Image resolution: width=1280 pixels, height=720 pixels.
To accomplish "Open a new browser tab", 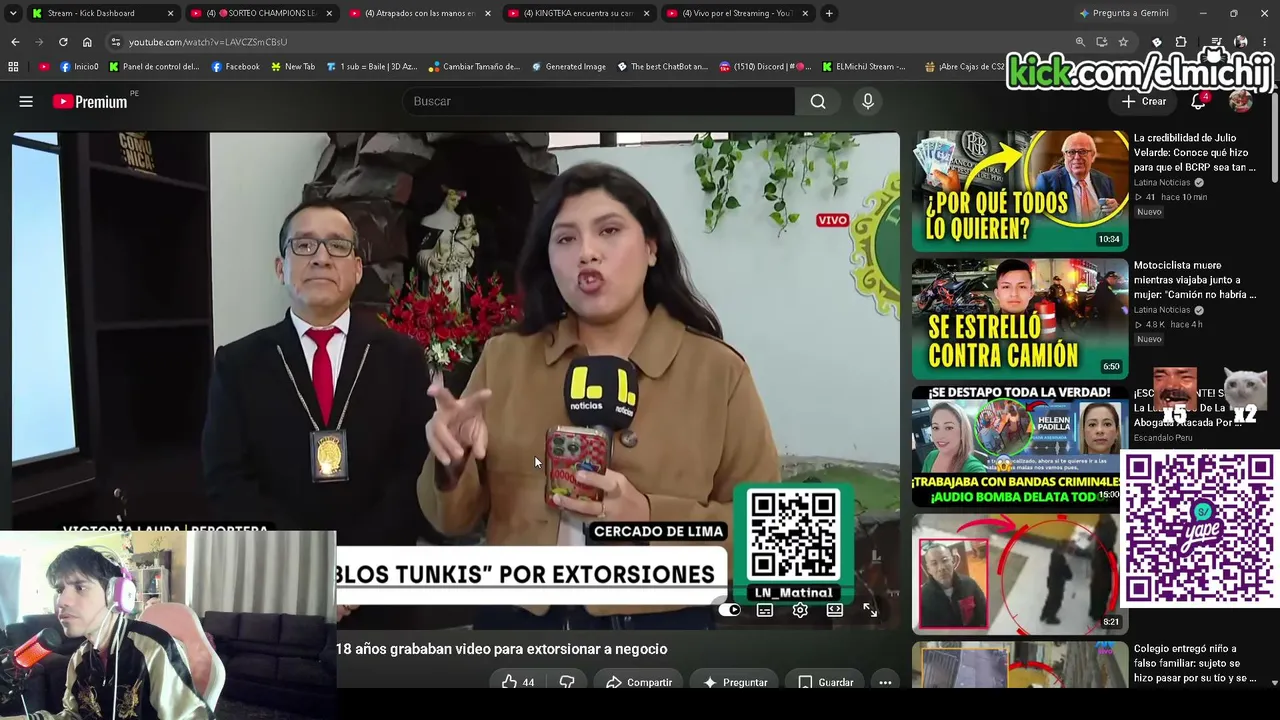I will (829, 13).
